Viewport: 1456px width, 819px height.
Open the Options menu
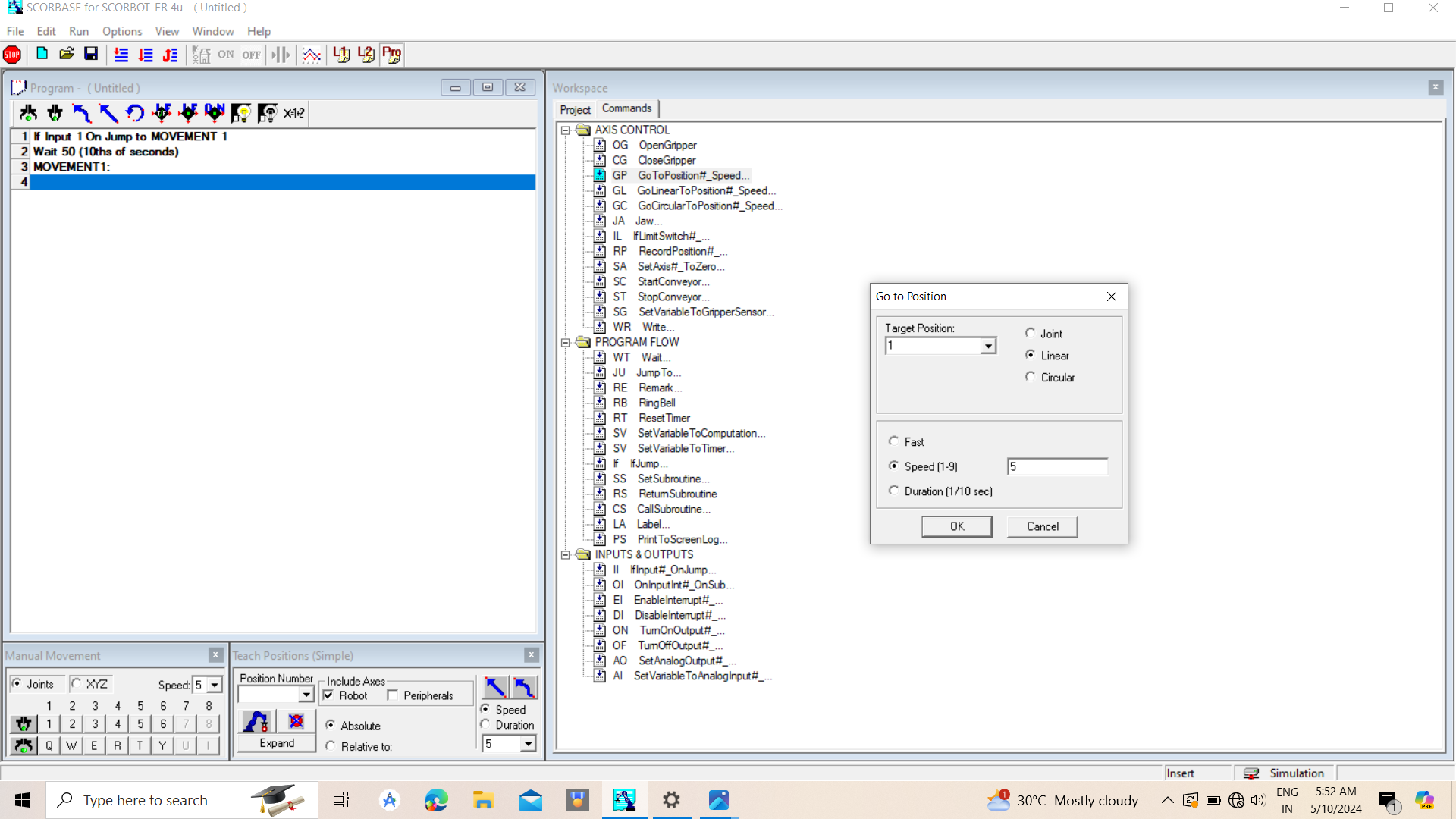coord(122,31)
